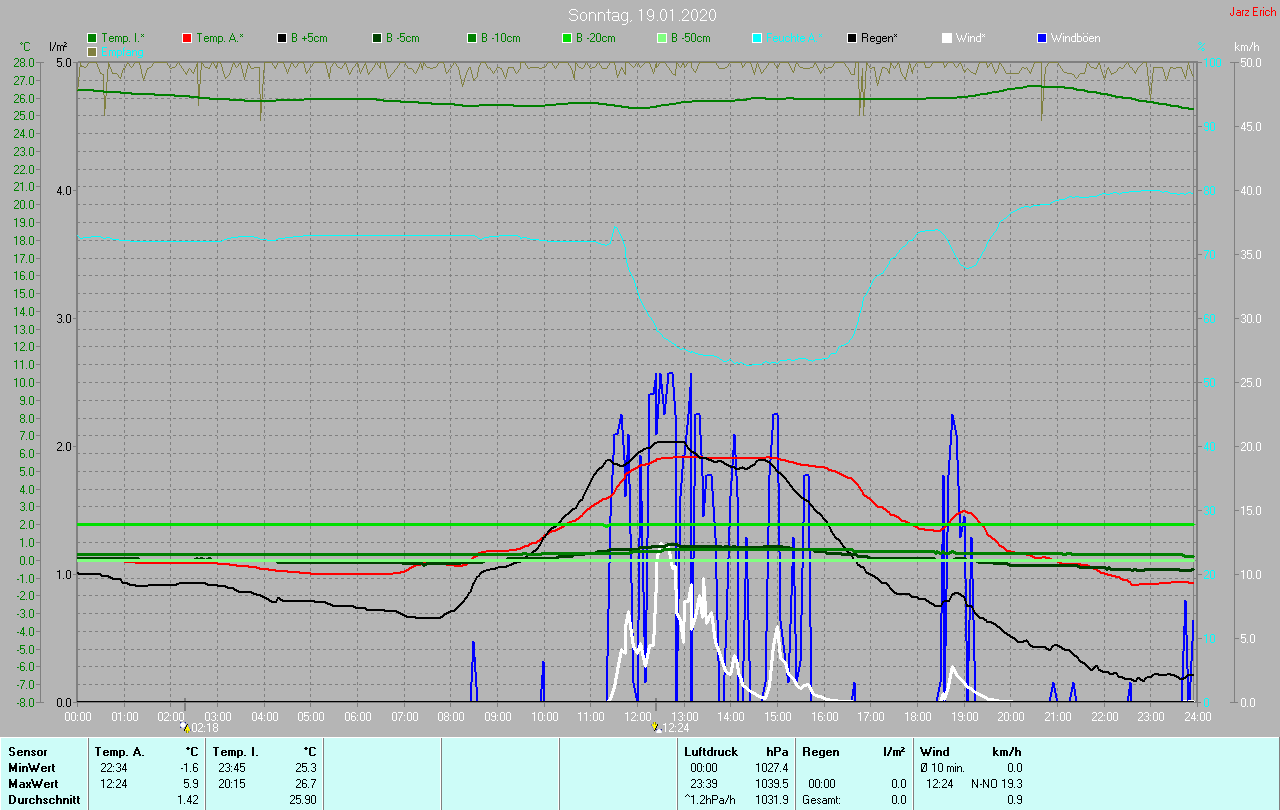This screenshot has width=1280, height=810.
Task: Click the marker icon at 12:24
Action: (x=655, y=727)
